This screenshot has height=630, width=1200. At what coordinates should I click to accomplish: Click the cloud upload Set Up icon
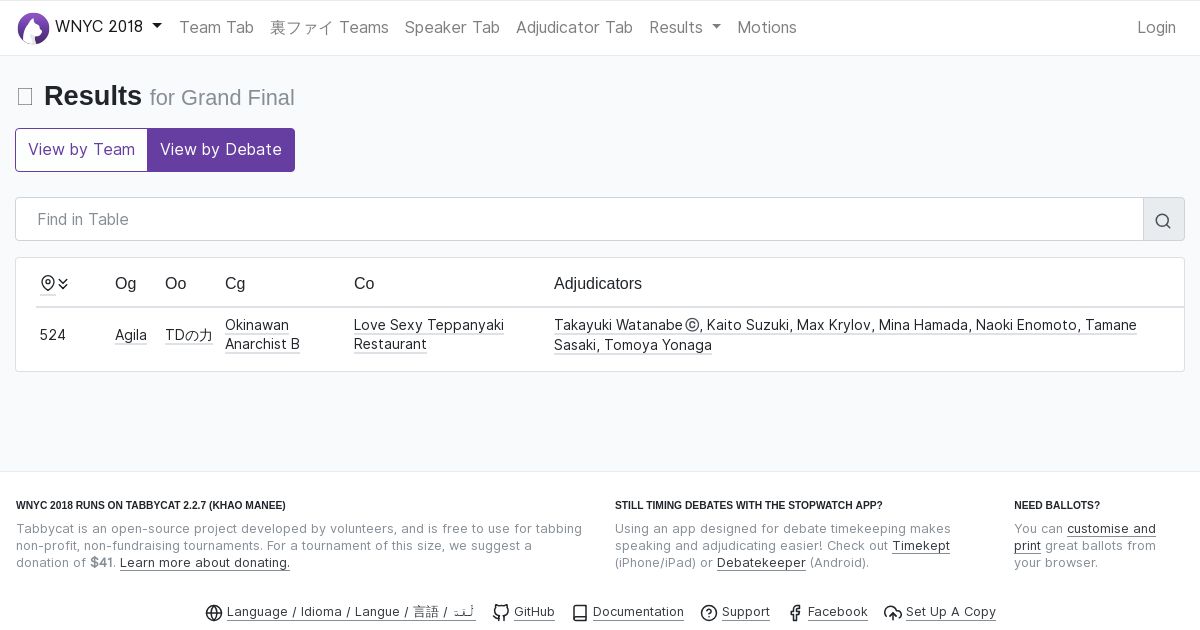[893, 613]
